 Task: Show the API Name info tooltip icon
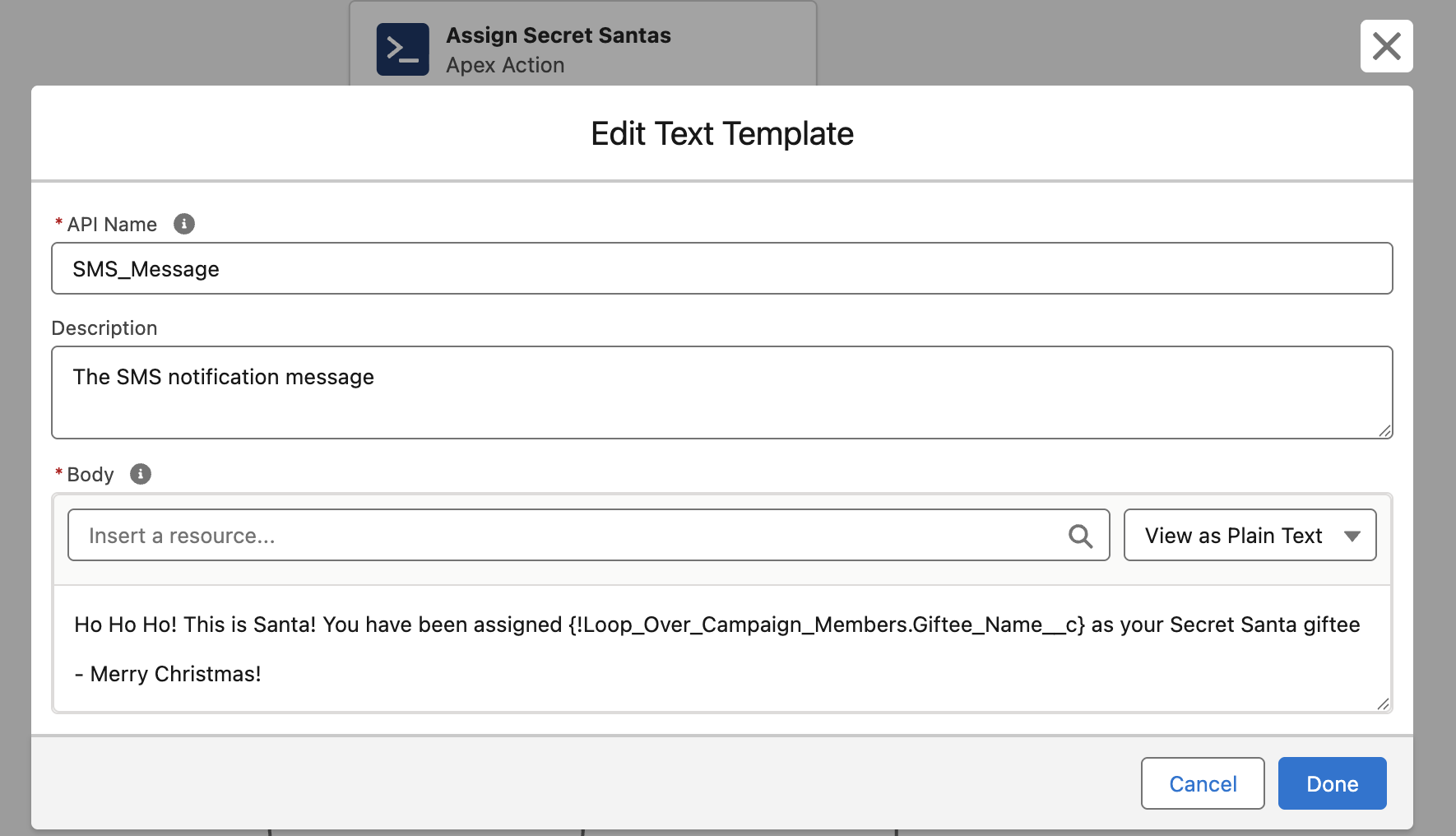184,224
